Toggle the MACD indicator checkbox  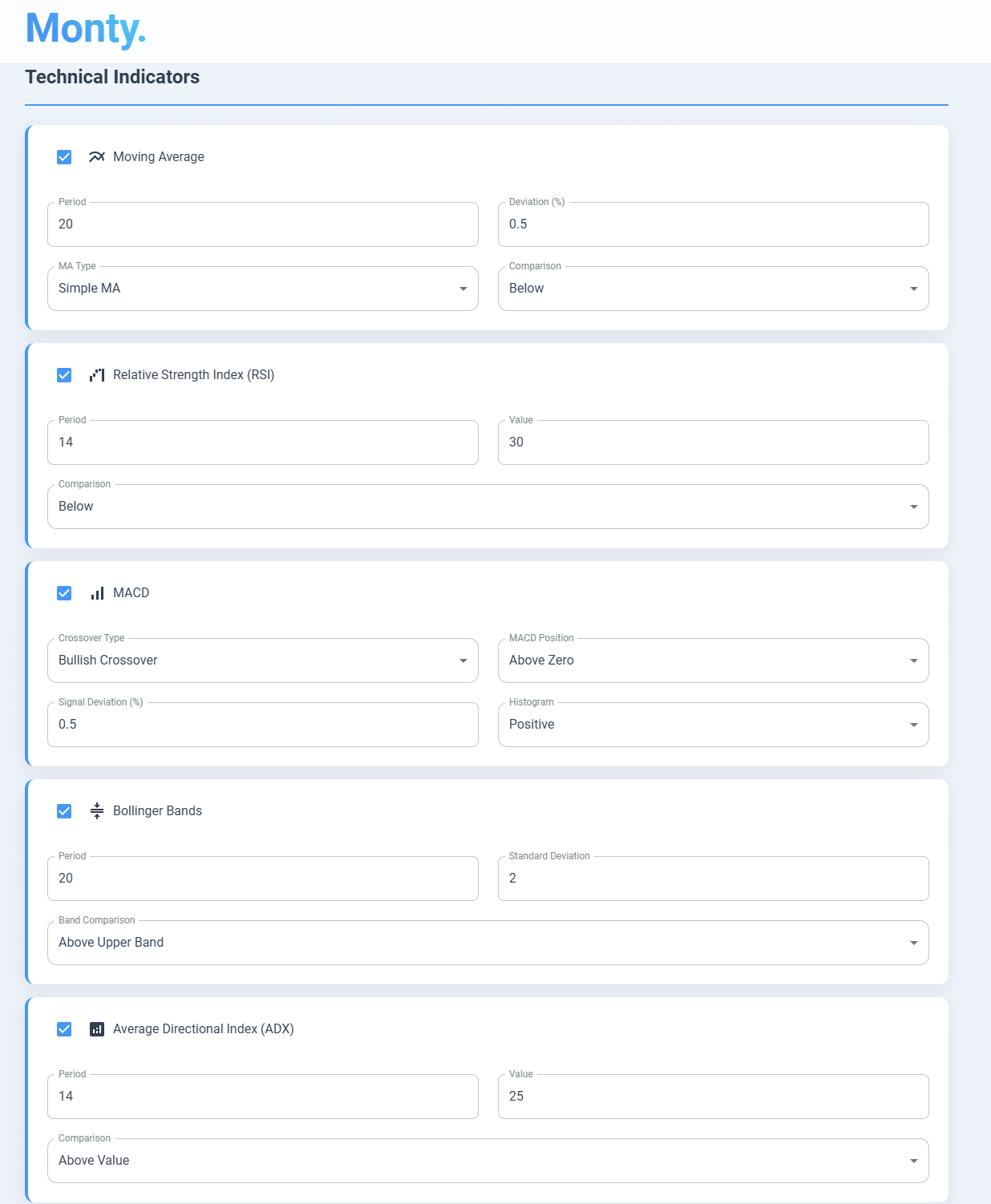coord(64,593)
